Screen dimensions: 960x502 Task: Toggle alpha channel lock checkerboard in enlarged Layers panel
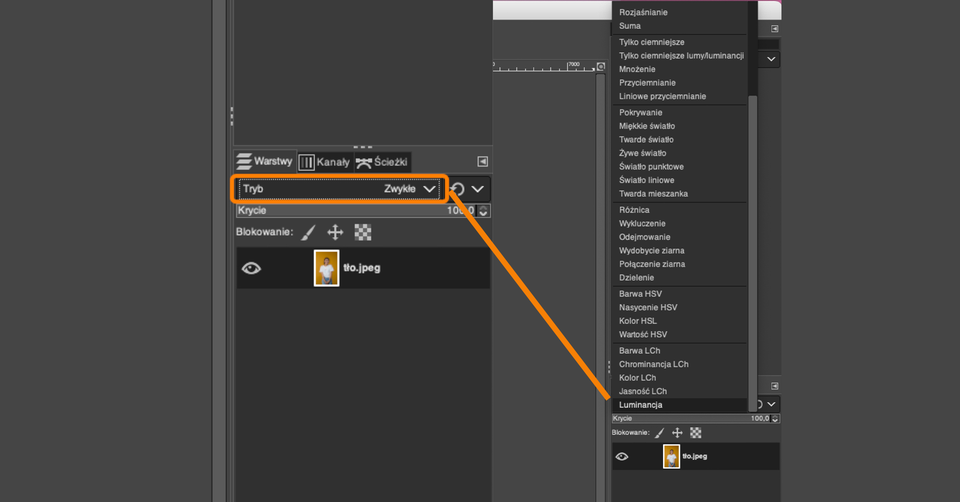point(363,232)
